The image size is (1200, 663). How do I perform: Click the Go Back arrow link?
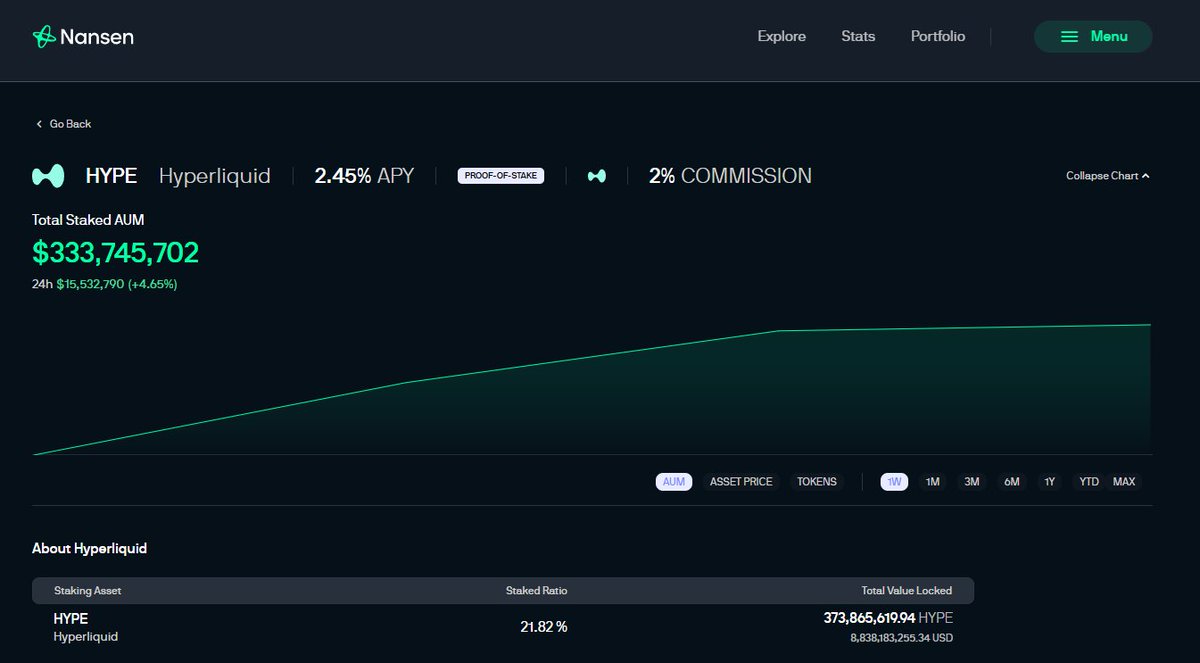click(x=63, y=124)
